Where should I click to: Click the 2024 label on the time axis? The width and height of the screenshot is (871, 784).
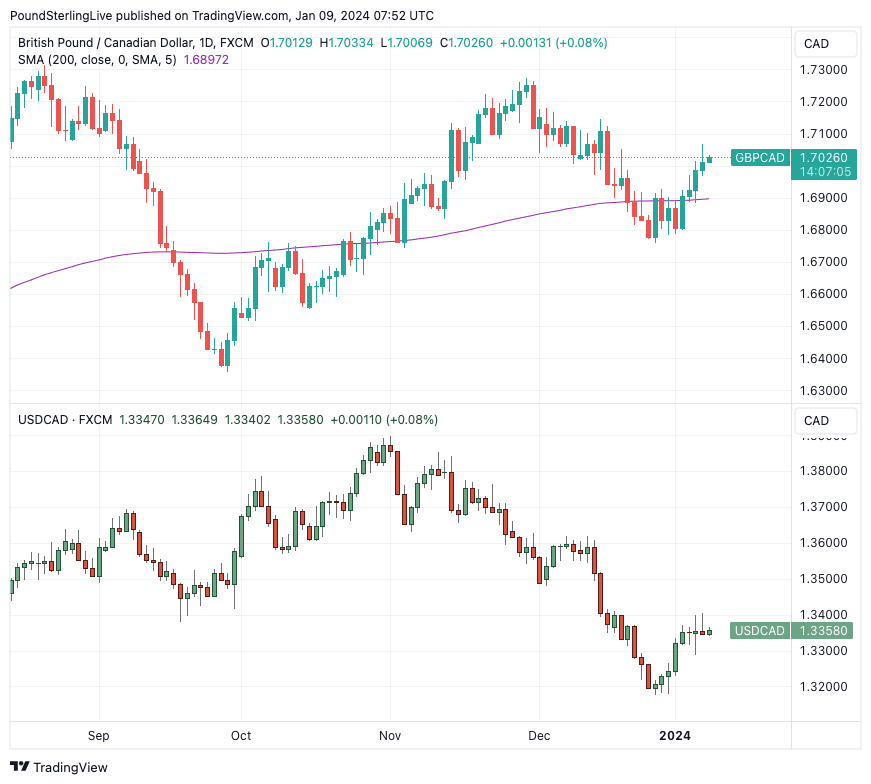point(674,736)
